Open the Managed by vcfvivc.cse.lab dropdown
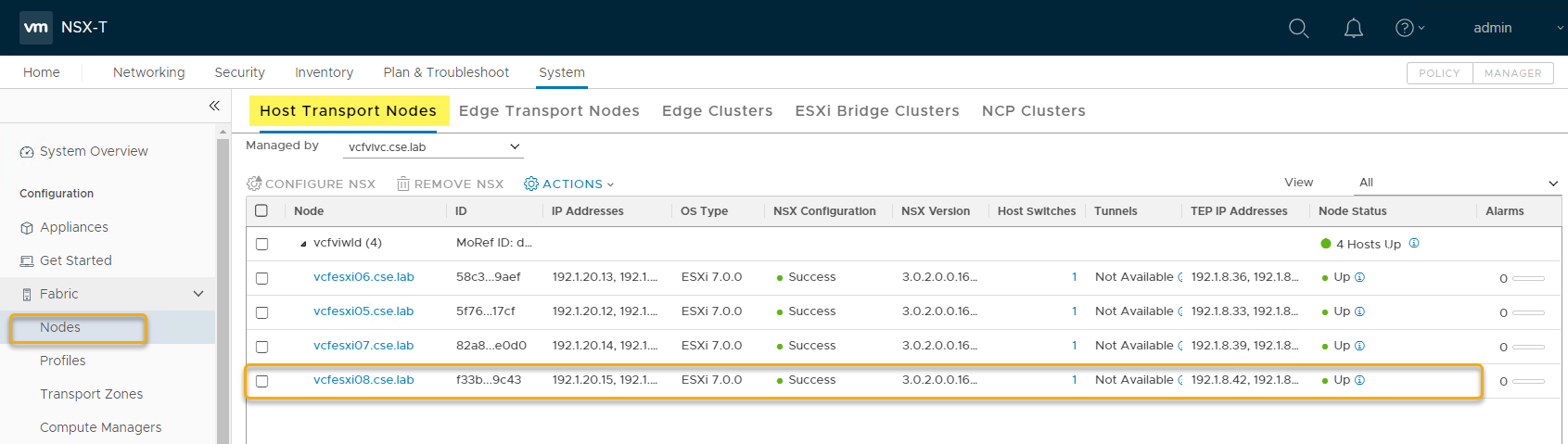Viewport: 1568px width, 444px height. [x=432, y=146]
